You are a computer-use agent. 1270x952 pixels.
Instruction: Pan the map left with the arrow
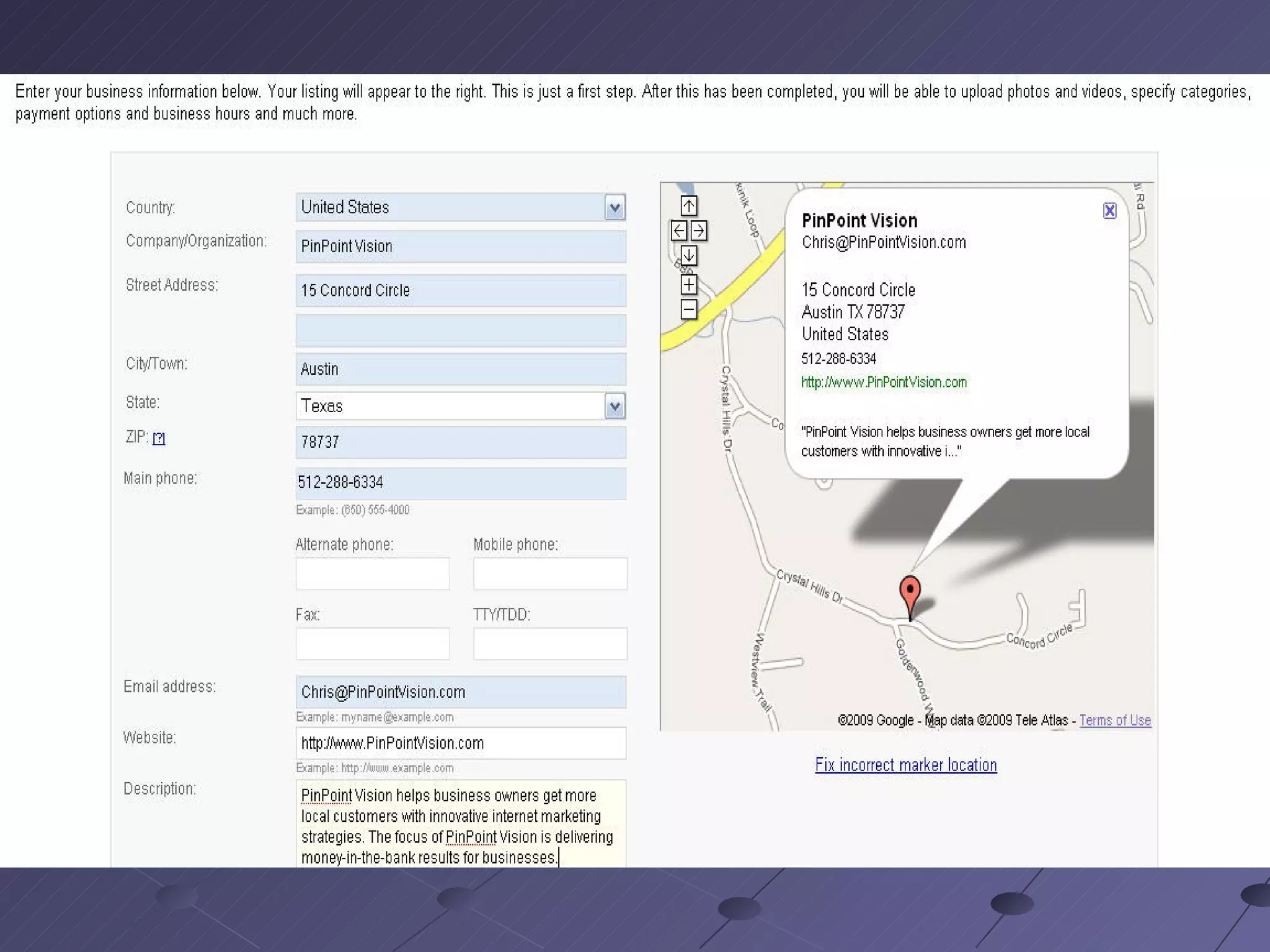[678, 231]
